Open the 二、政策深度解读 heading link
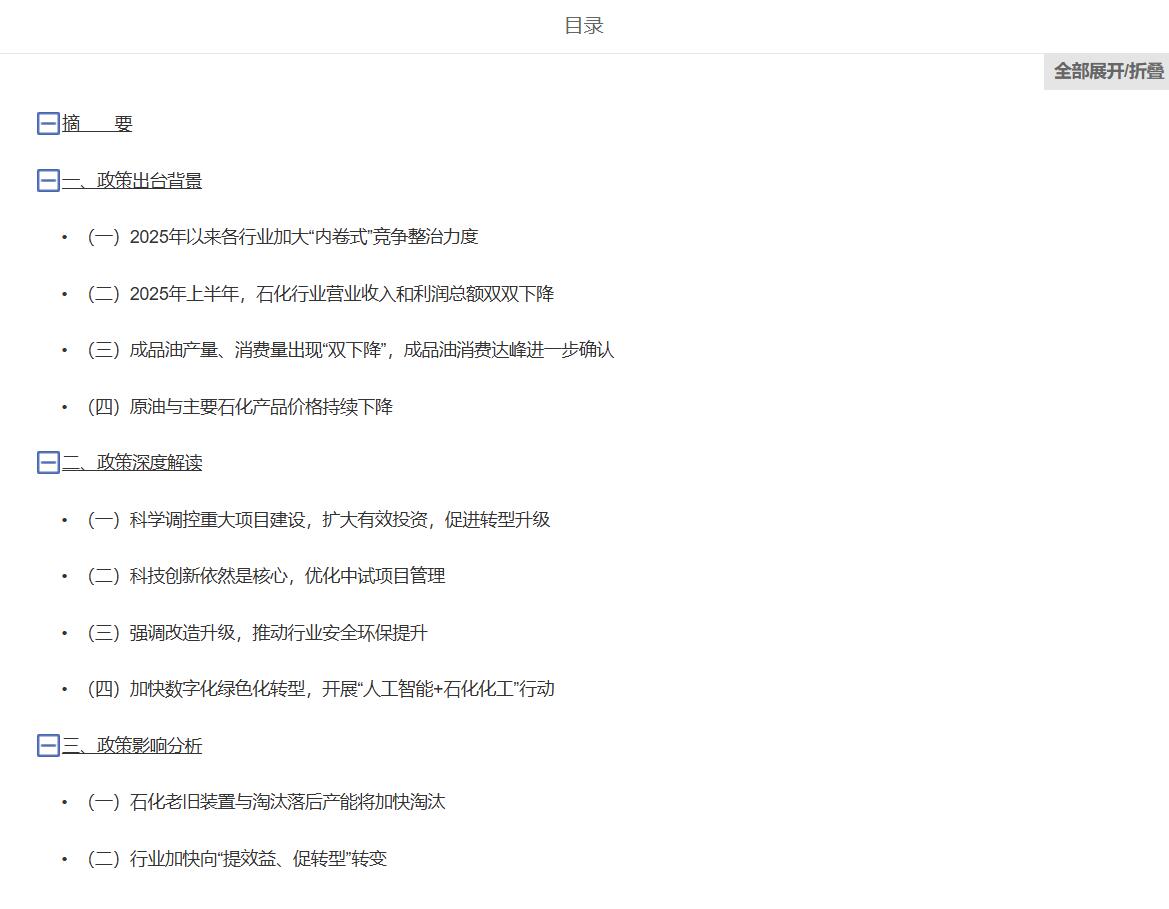This screenshot has height=909, width=1169. tap(132, 463)
